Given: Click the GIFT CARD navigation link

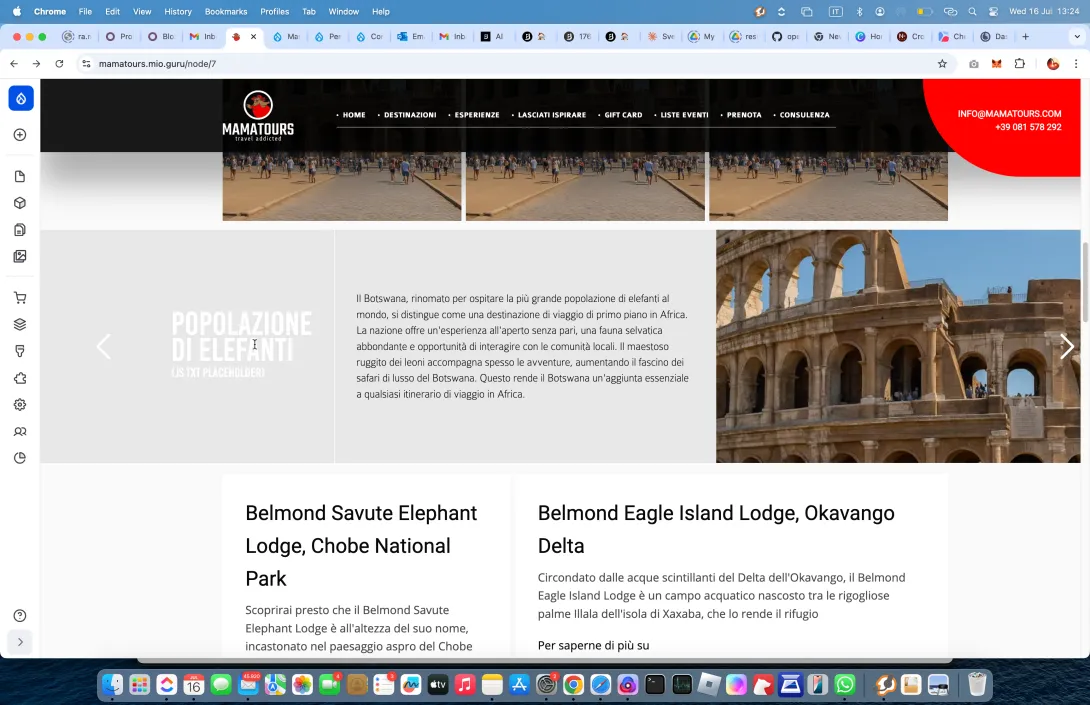Looking at the screenshot, I should coord(623,115).
